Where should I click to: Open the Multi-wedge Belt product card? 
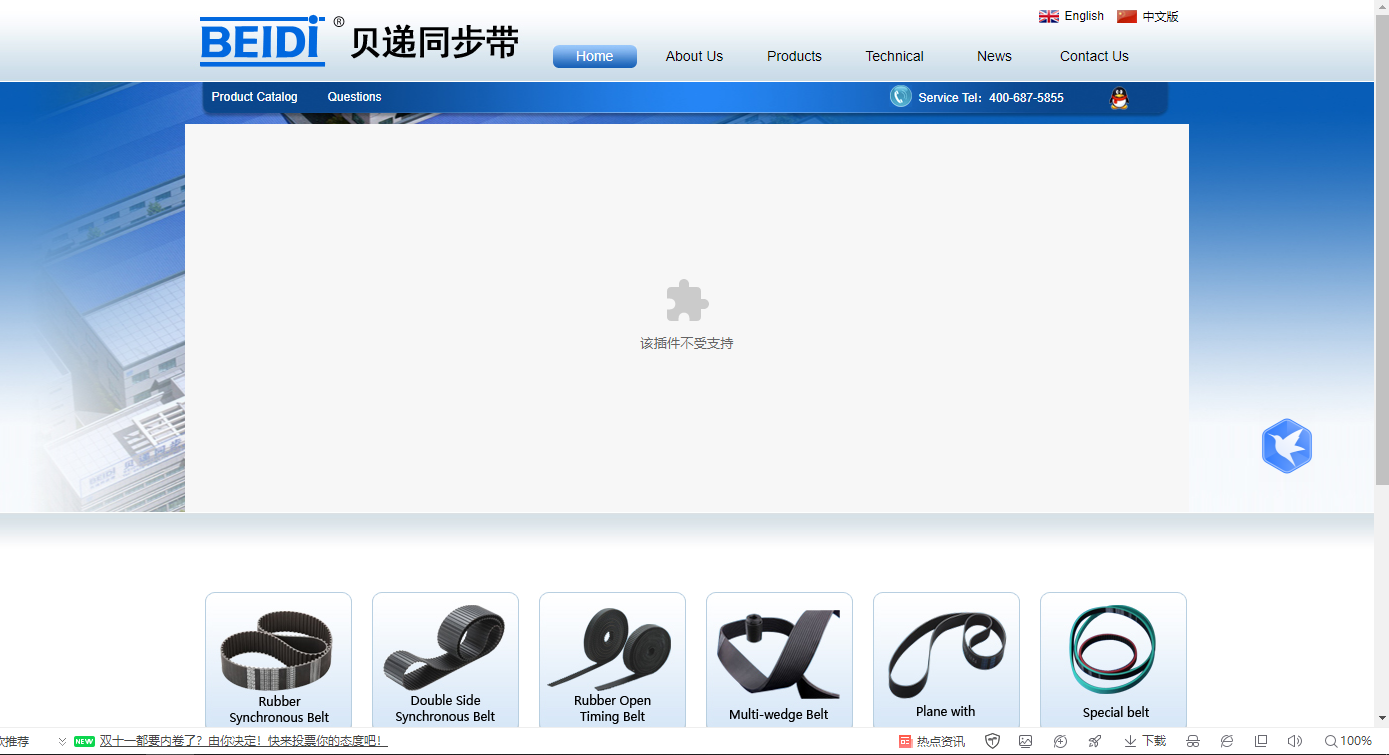(x=779, y=660)
